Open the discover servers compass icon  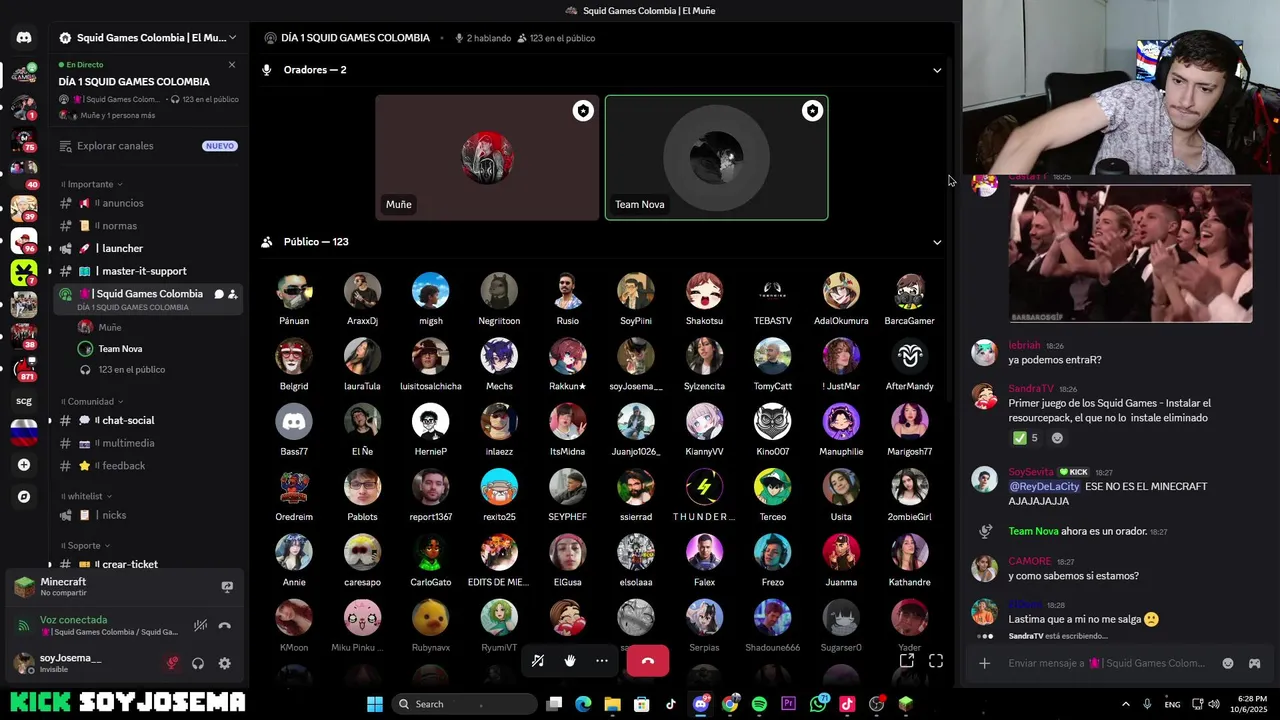click(x=24, y=497)
